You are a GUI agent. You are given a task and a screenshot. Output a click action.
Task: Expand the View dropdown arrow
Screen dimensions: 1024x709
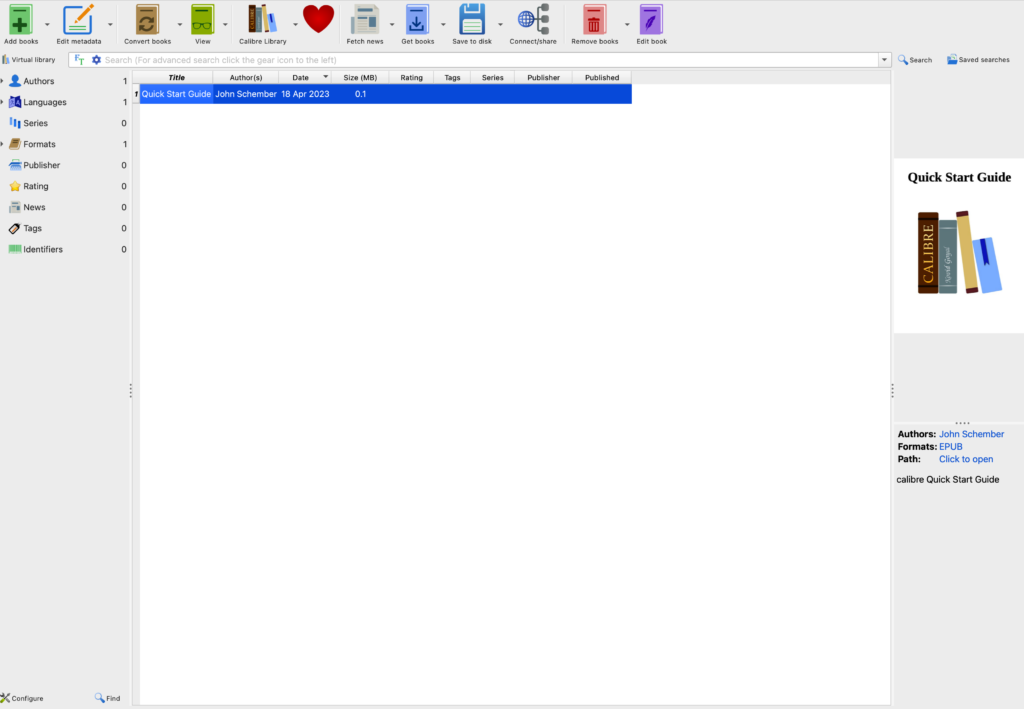225,25
